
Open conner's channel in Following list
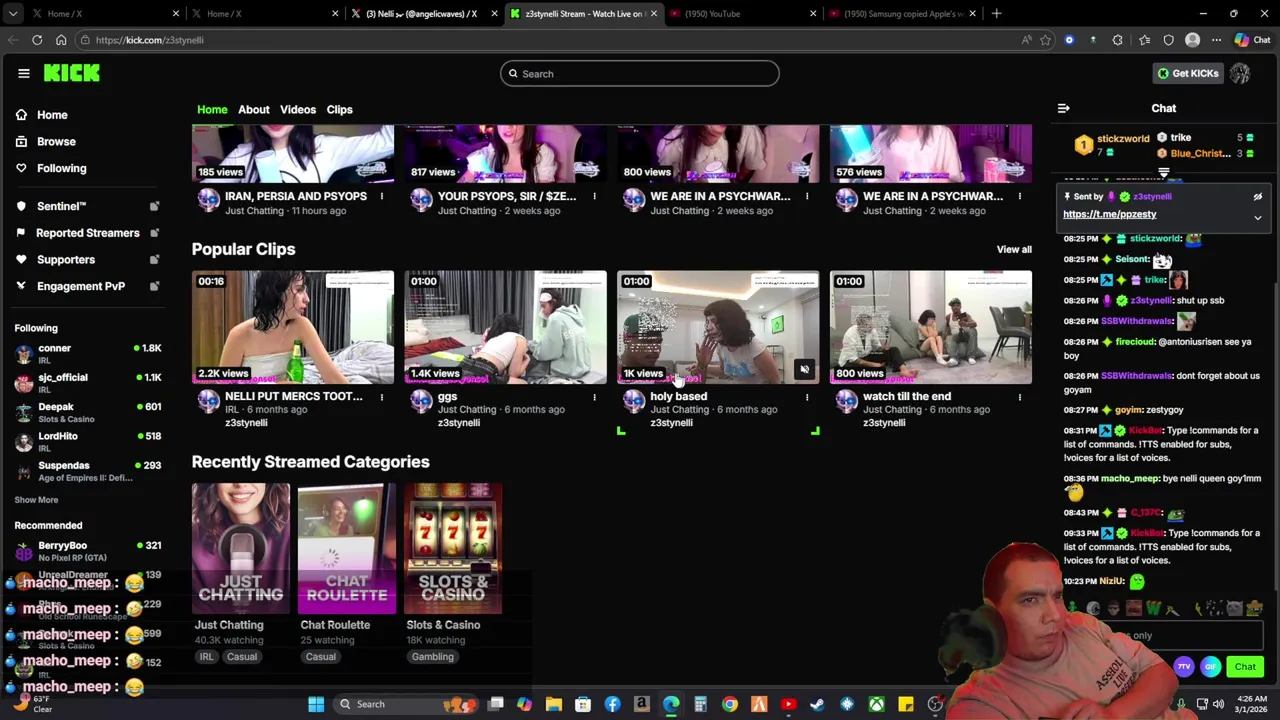pos(87,354)
